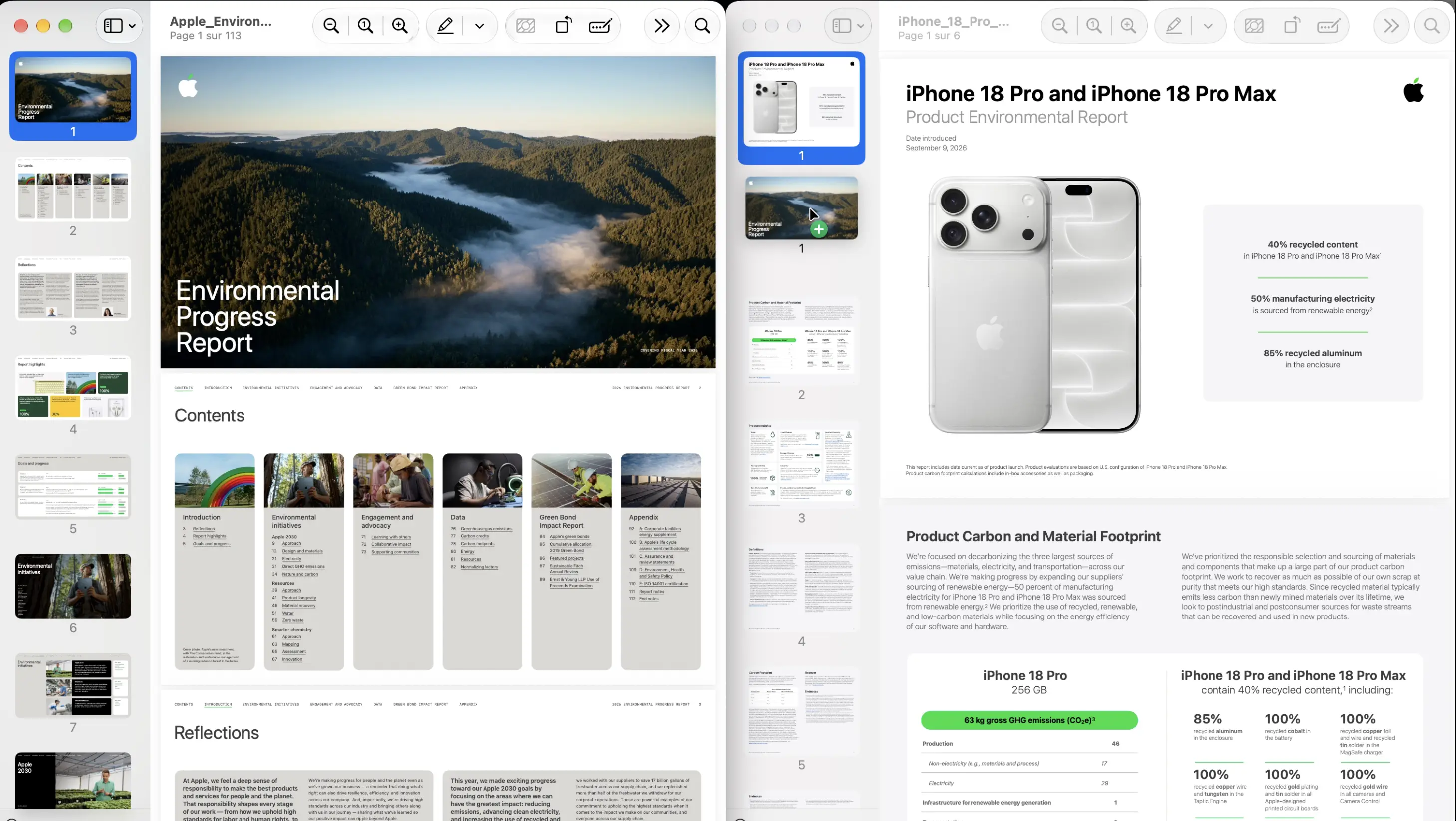Activate Markup pen in Apple_Environ window
This screenshot has width=1456, height=821.
(446, 26)
